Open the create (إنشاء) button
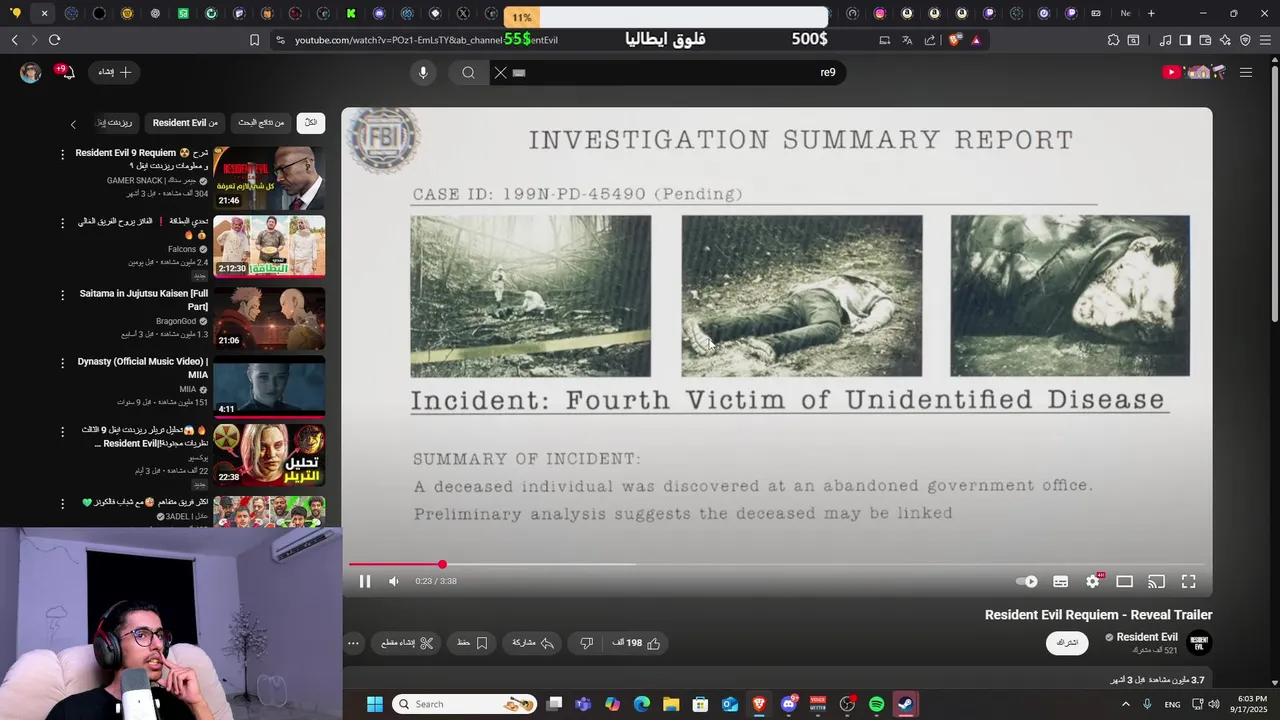The image size is (1280, 720). click(x=114, y=72)
